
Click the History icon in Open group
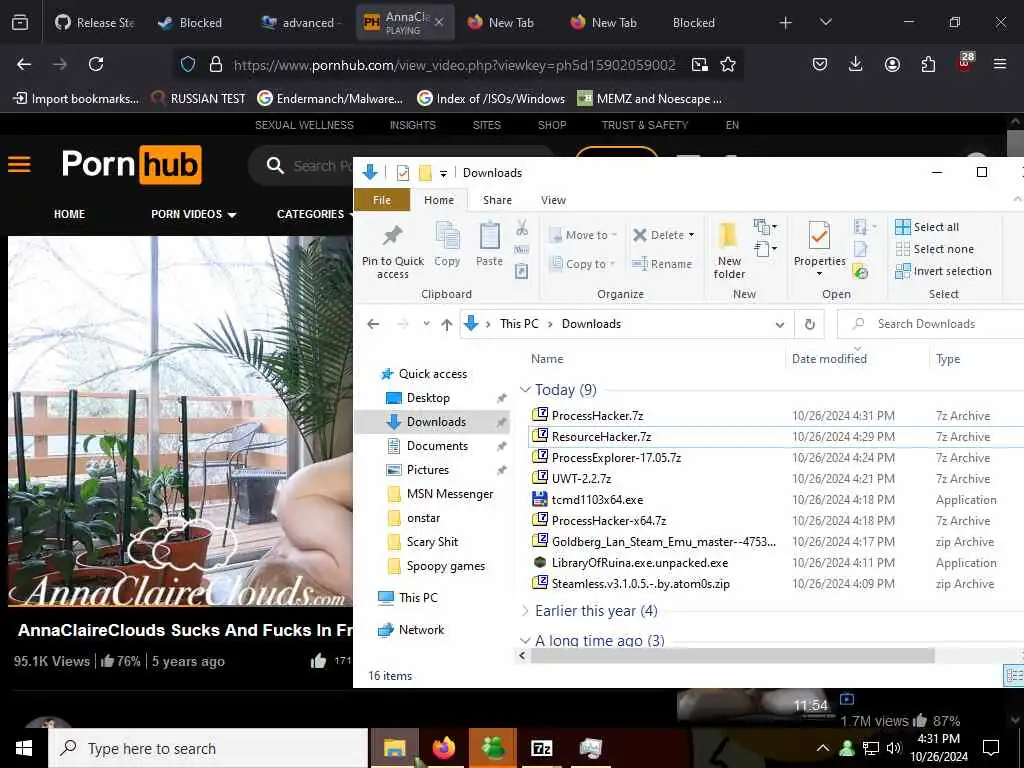coord(861,271)
